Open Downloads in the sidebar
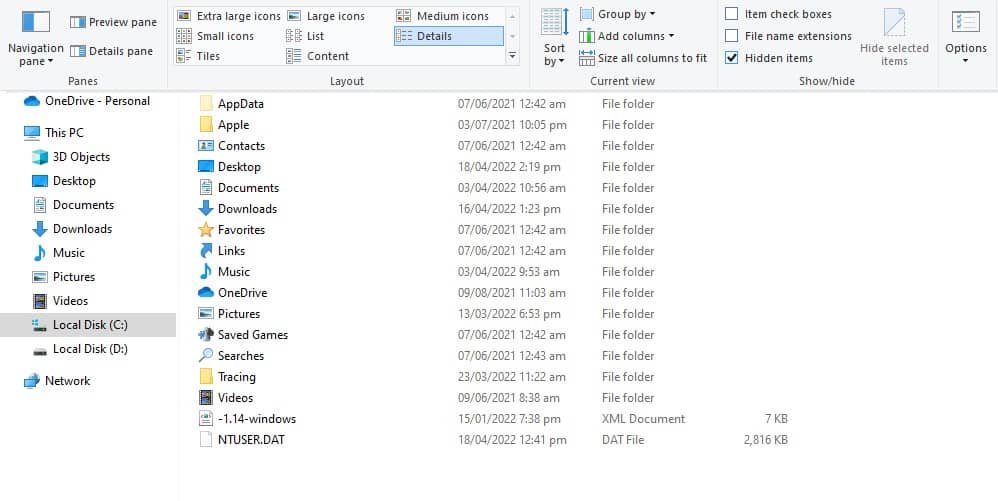Screen dimensions: 998x501 [72, 229]
